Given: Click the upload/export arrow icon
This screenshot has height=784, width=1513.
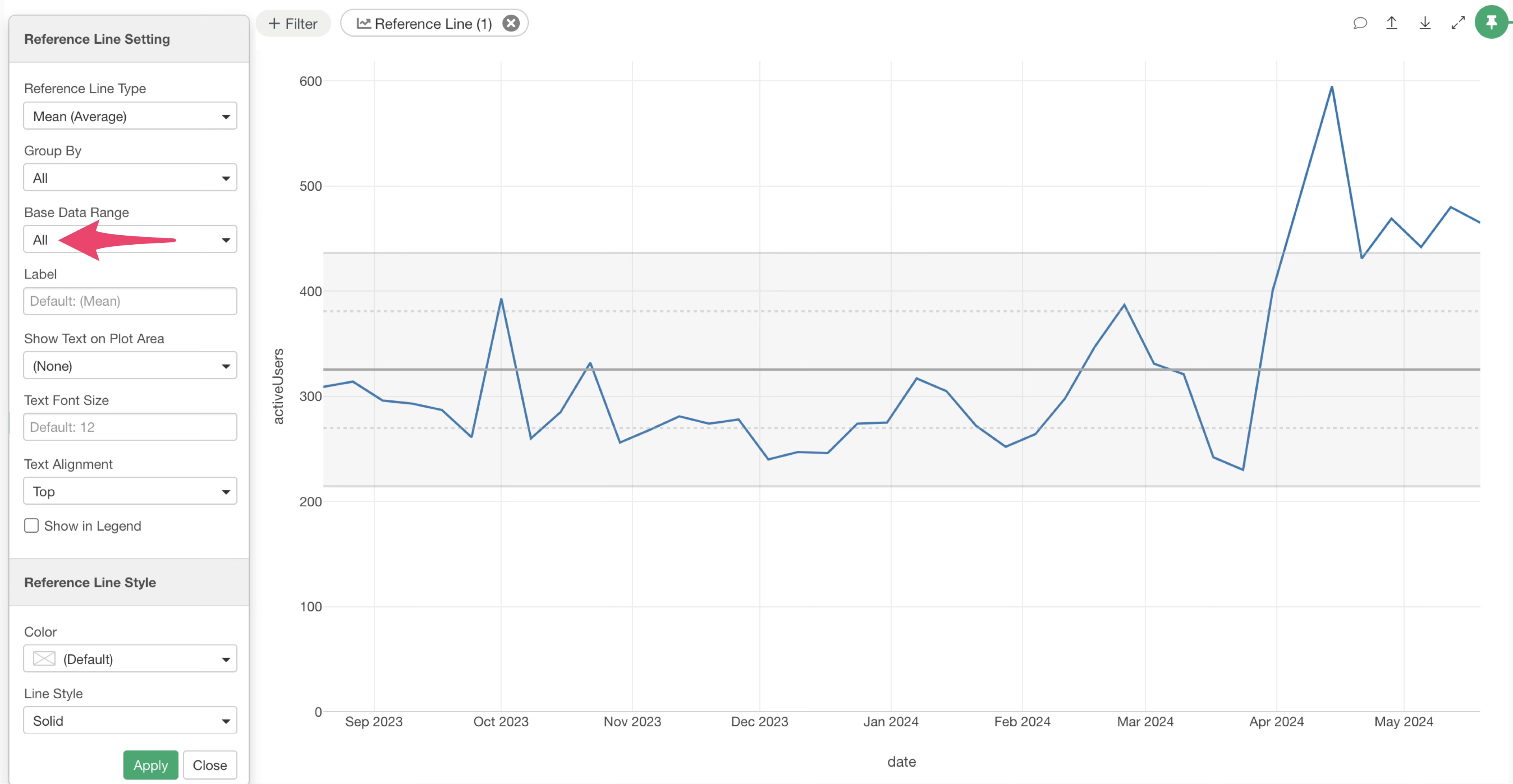Looking at the screenshot, I should [x=1391, y=24].
